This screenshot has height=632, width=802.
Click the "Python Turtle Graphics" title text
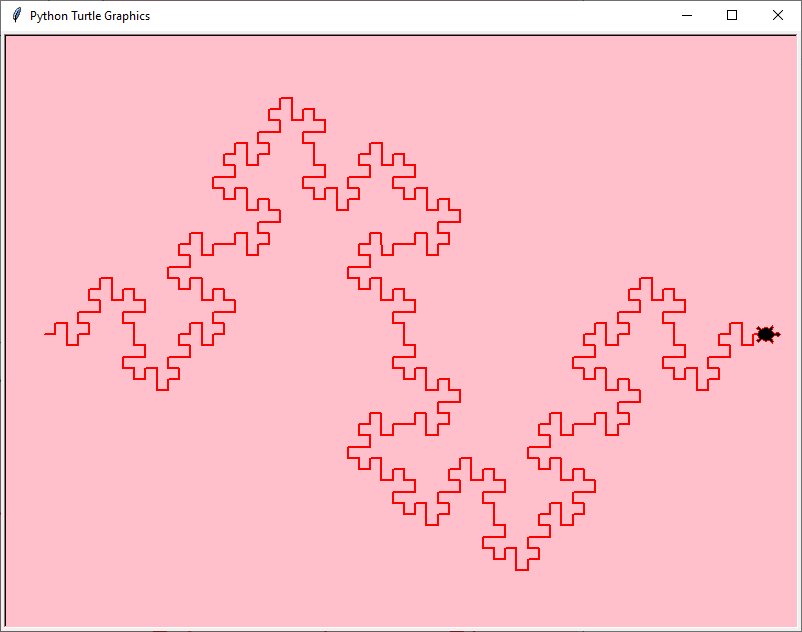pos(90,16)
